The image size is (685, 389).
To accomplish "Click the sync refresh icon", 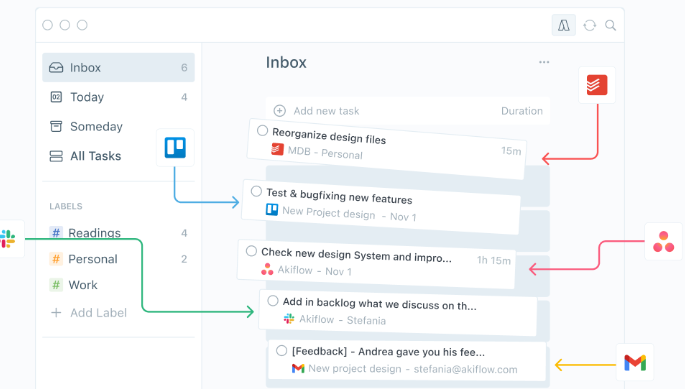I will click(590, 25).
